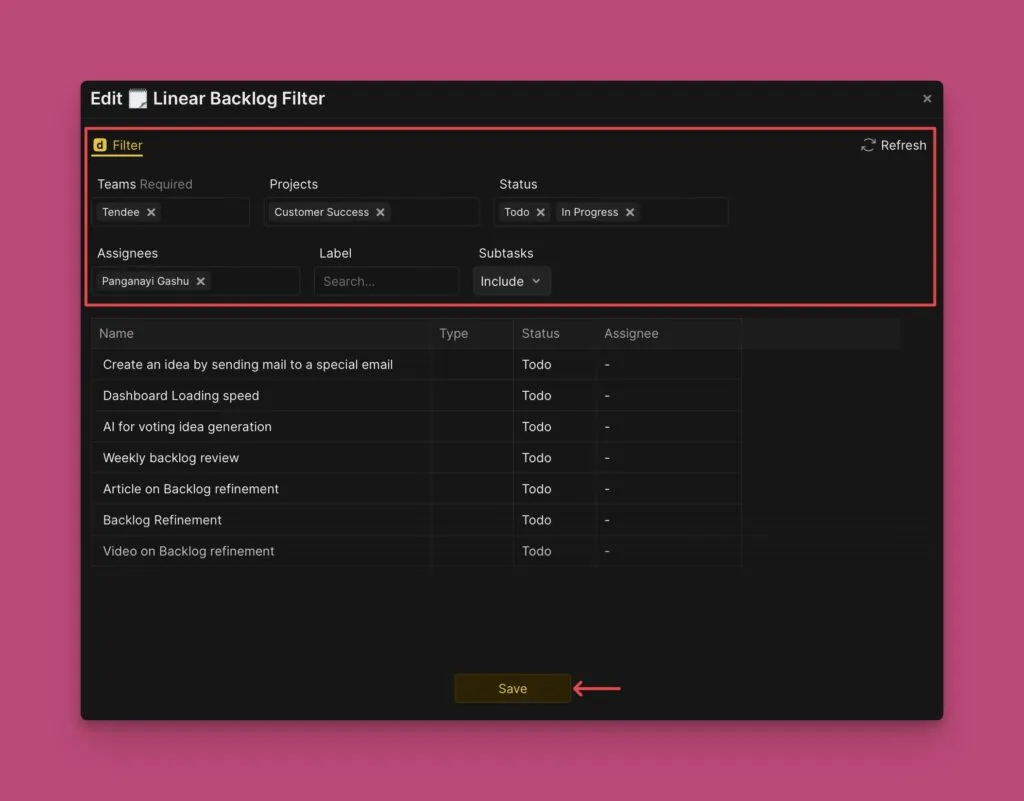Screen dimensions: 1024x801
Task: Switch to the Filter tab
Action: 127,145
